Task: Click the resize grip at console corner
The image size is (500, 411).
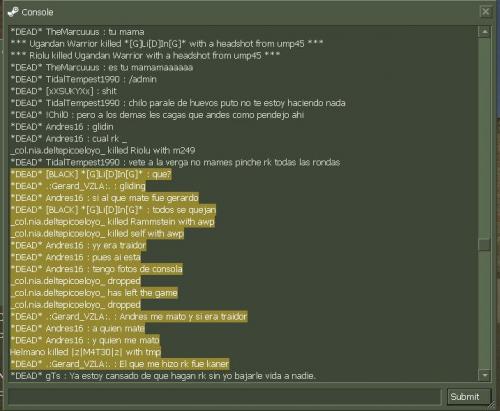Action: (491, 406)
